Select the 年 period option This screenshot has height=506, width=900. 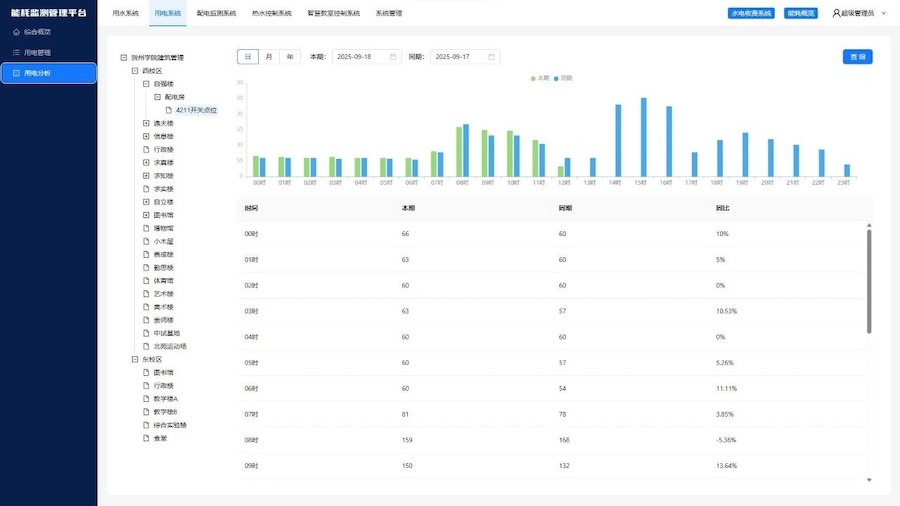(290, 57)
